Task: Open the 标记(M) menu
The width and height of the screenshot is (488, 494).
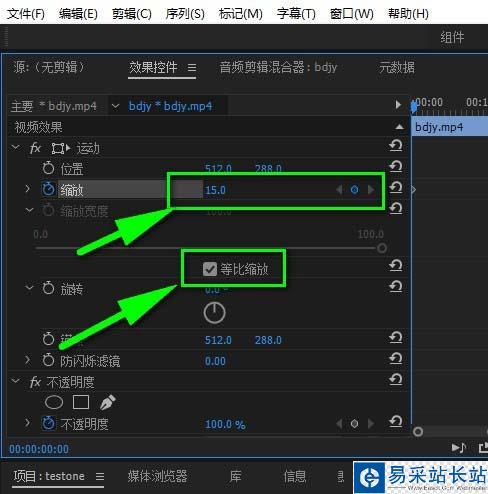Action: coord(240,14)
